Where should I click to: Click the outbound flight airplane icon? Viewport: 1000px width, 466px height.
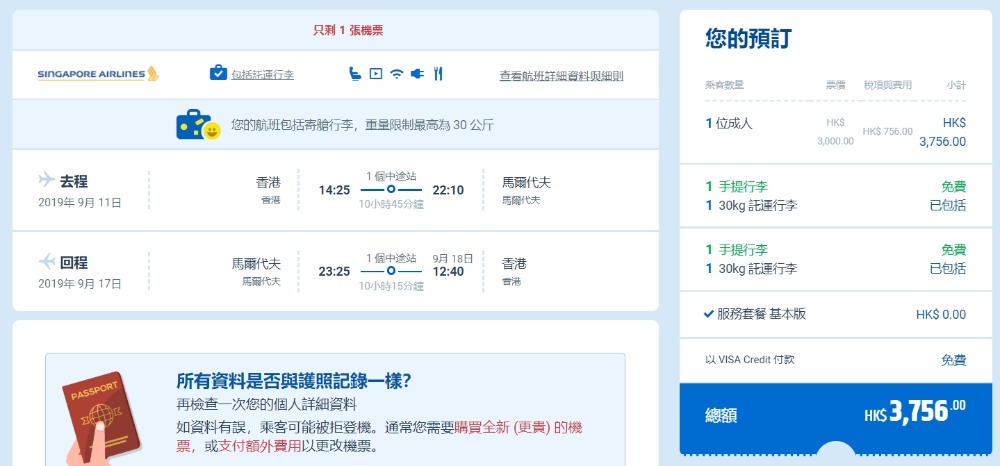tap(46, 181)
